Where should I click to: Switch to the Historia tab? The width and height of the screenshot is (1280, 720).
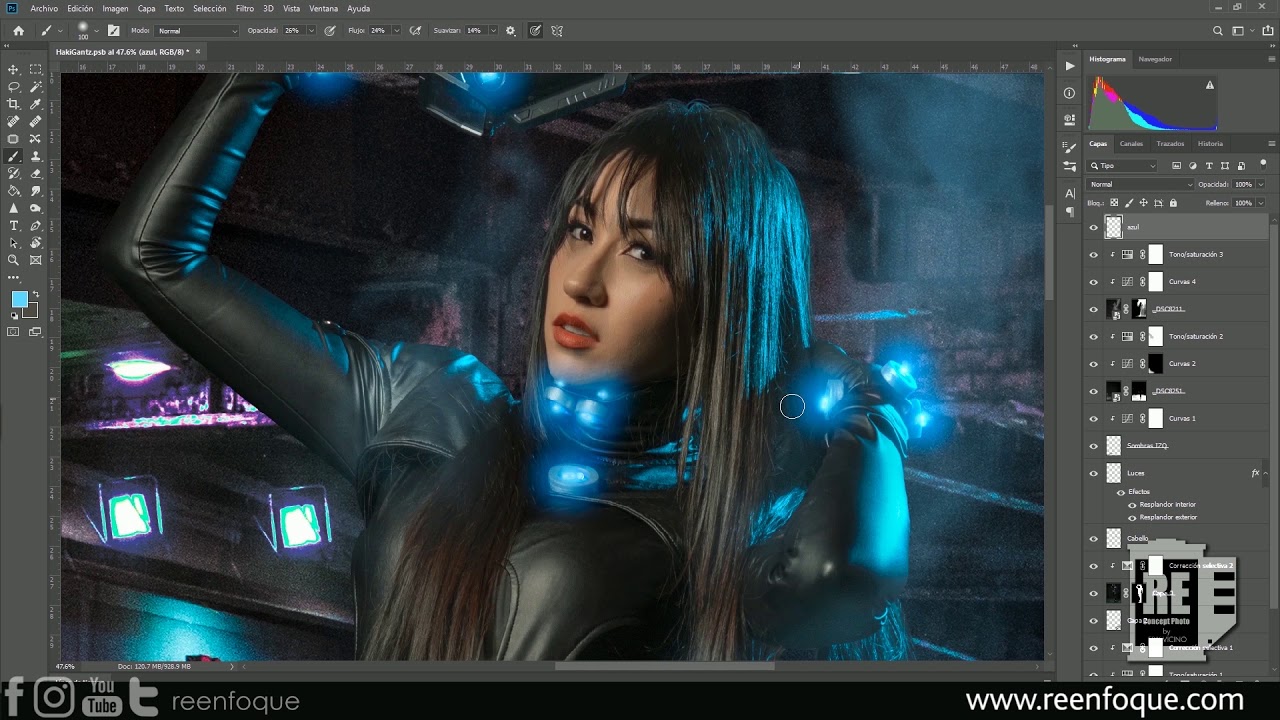(1210, 143)
